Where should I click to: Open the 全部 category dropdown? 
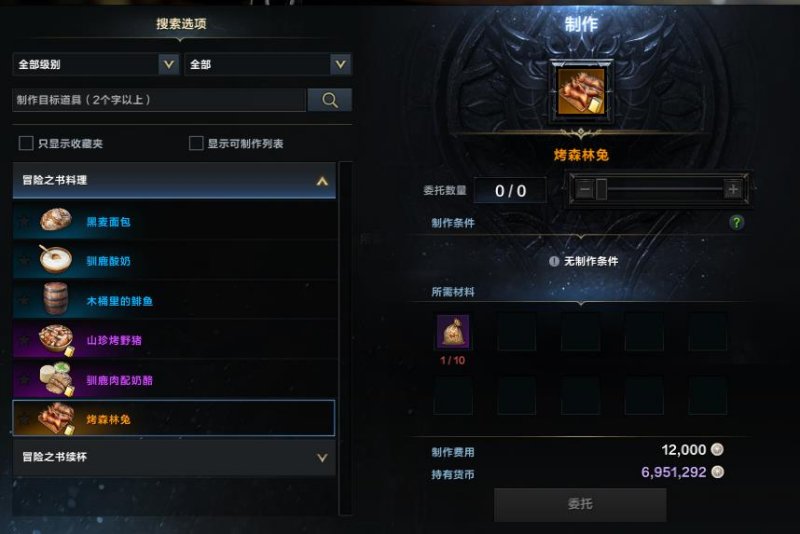point(268,65)
